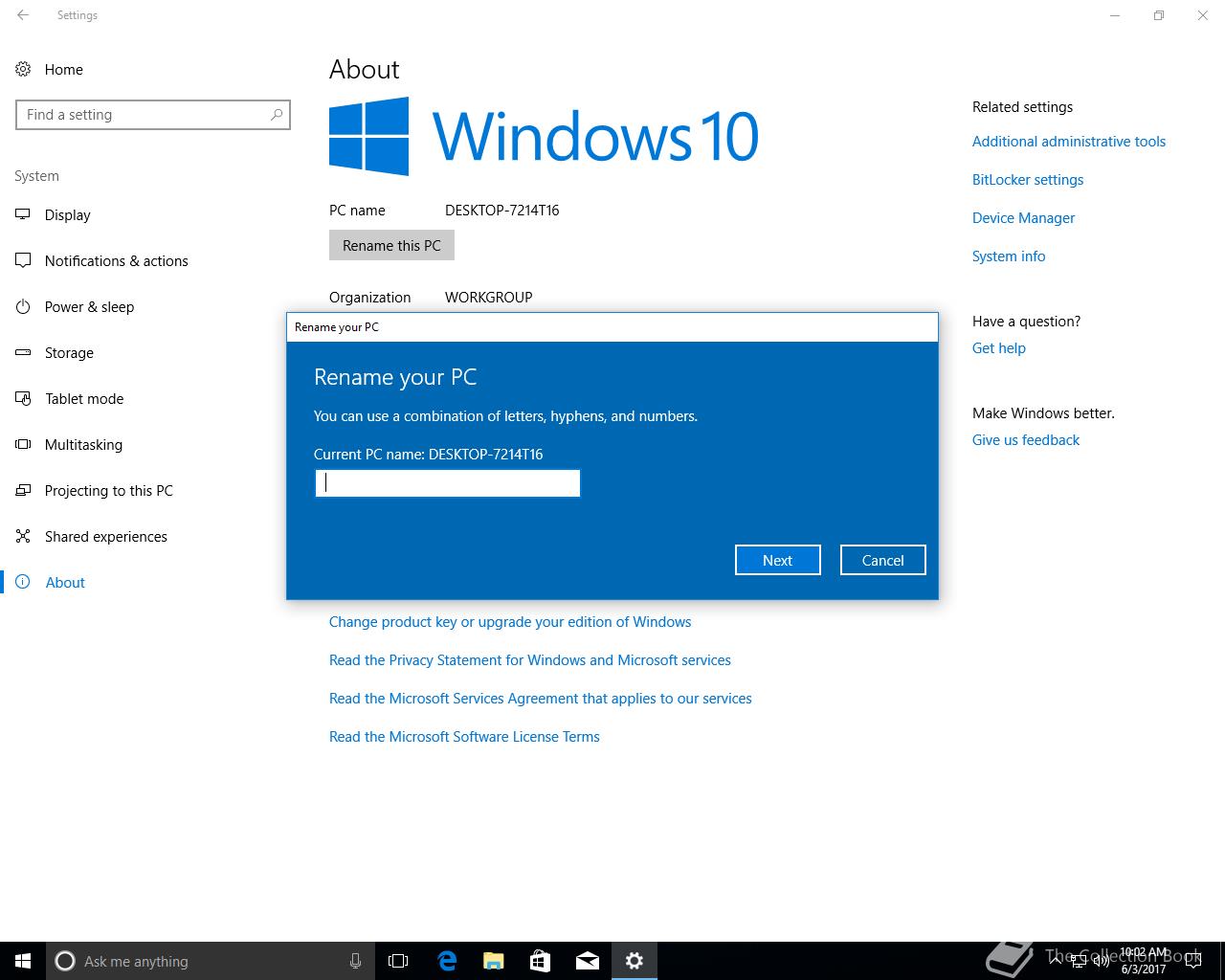Image resolution: width=1225 pixels, height=980 pixels.
Task: Launch Microsoft Edge from taskbar
Action: (447, 961)
